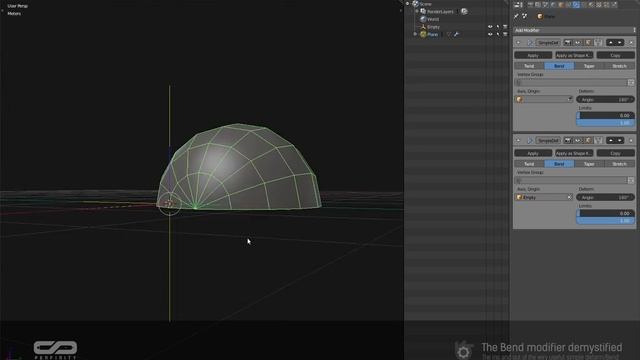Open the Properties editor type menu
Viewport: 640px width, 360px height.
518,4
